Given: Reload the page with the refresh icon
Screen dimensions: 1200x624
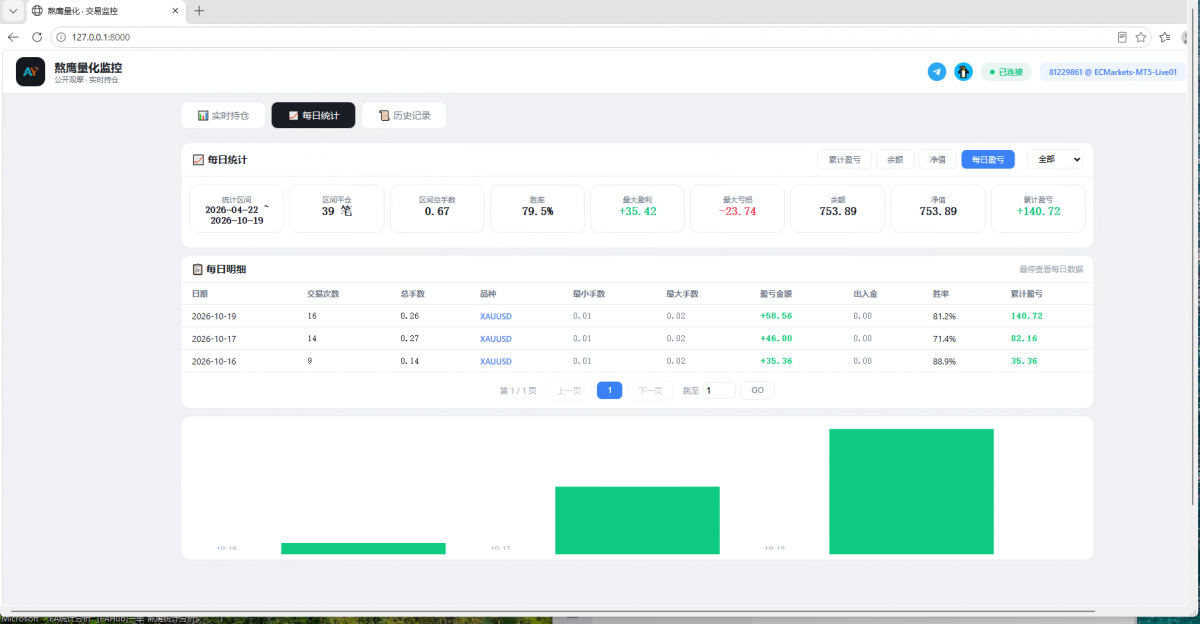Looking at the screenshot, I should pos(37,37).
